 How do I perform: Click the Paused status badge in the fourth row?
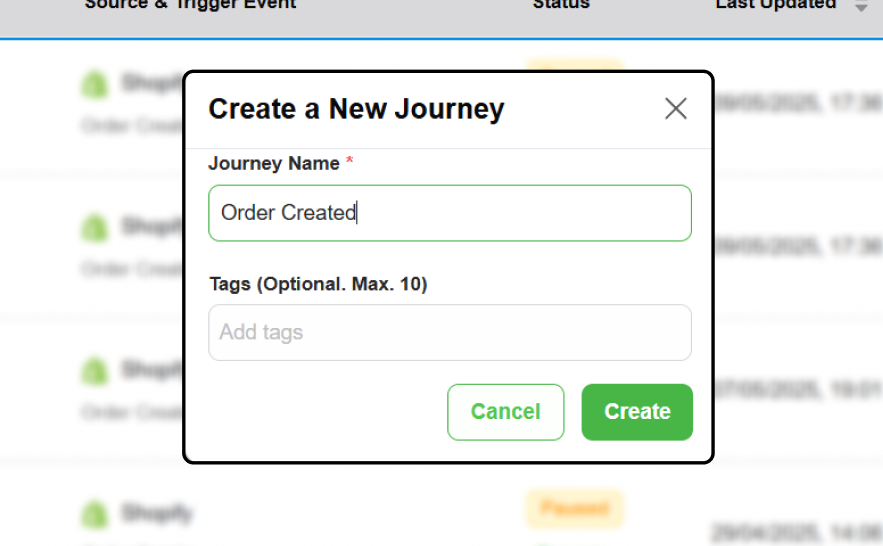point(574,508)
